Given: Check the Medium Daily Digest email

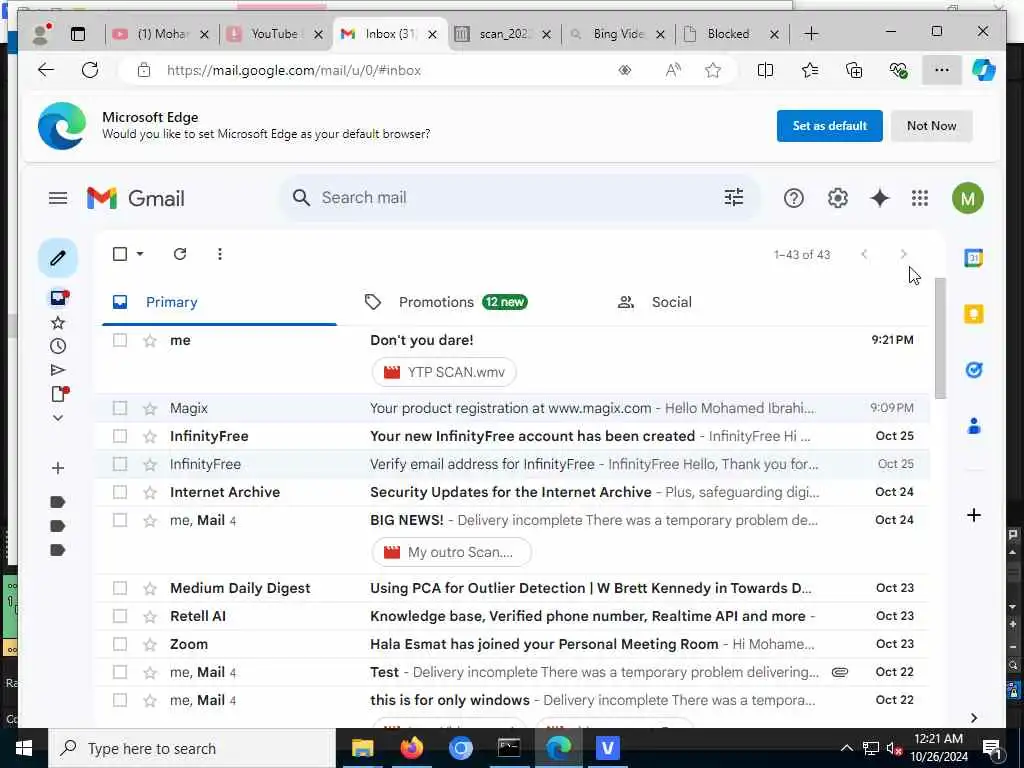Looking at the screenshot, I should [x=120, y=588].
